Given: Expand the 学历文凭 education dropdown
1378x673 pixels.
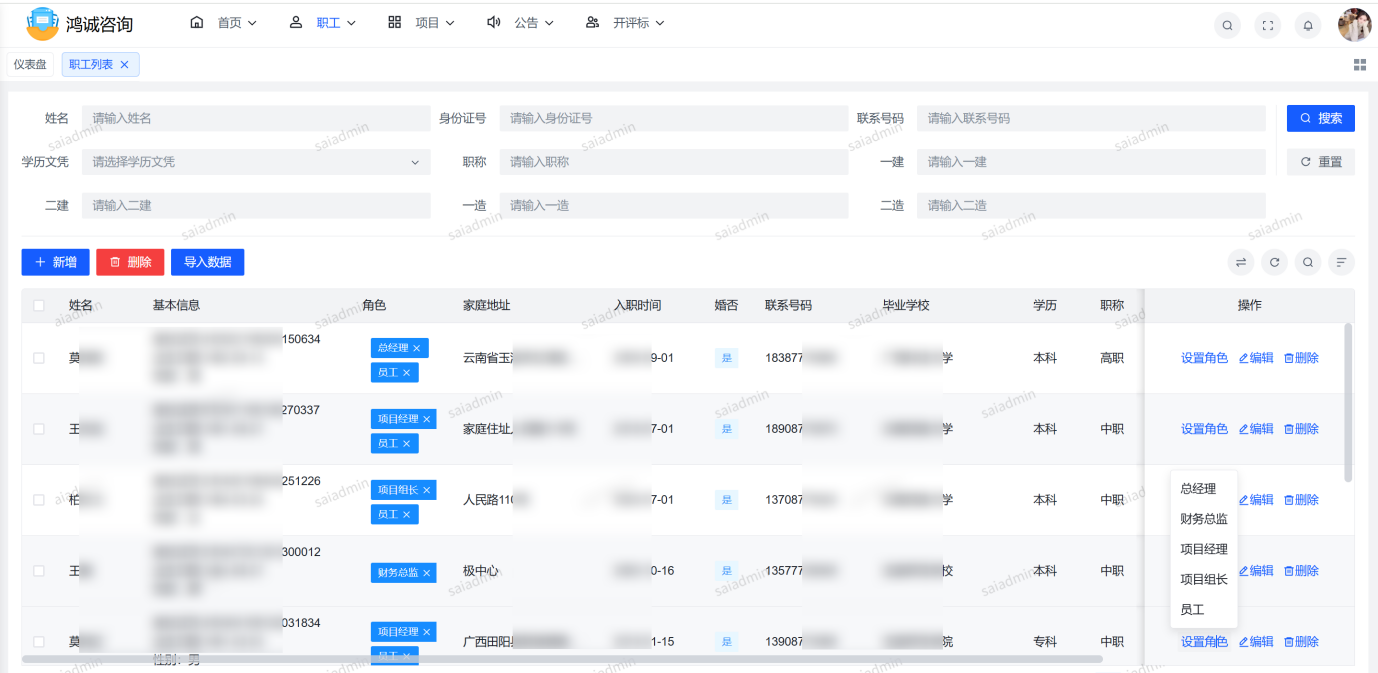Looking at the screenshot, I should [253, 161].
